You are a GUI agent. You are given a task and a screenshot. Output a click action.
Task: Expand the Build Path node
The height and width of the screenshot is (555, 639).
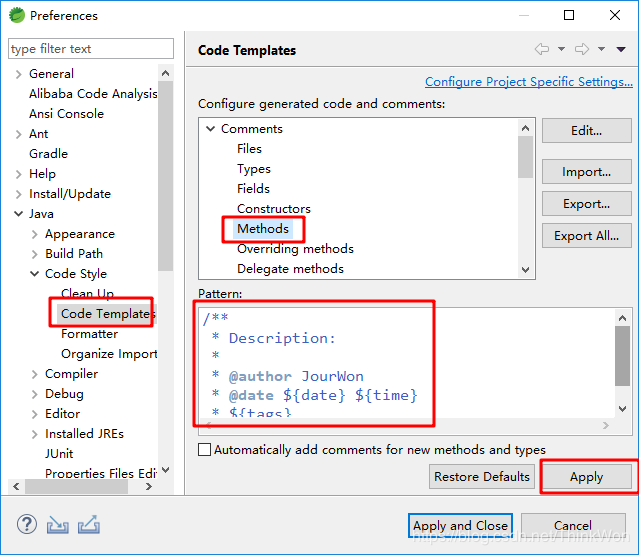tap(34, 254)
